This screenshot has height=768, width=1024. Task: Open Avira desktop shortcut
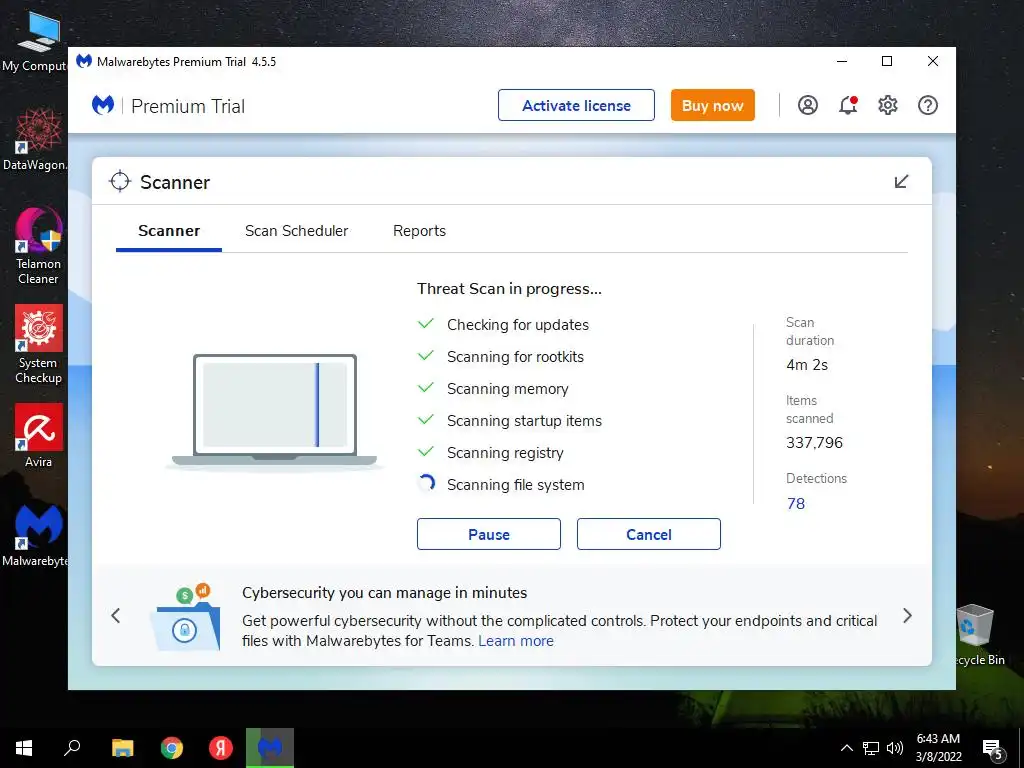click(38, 436)
